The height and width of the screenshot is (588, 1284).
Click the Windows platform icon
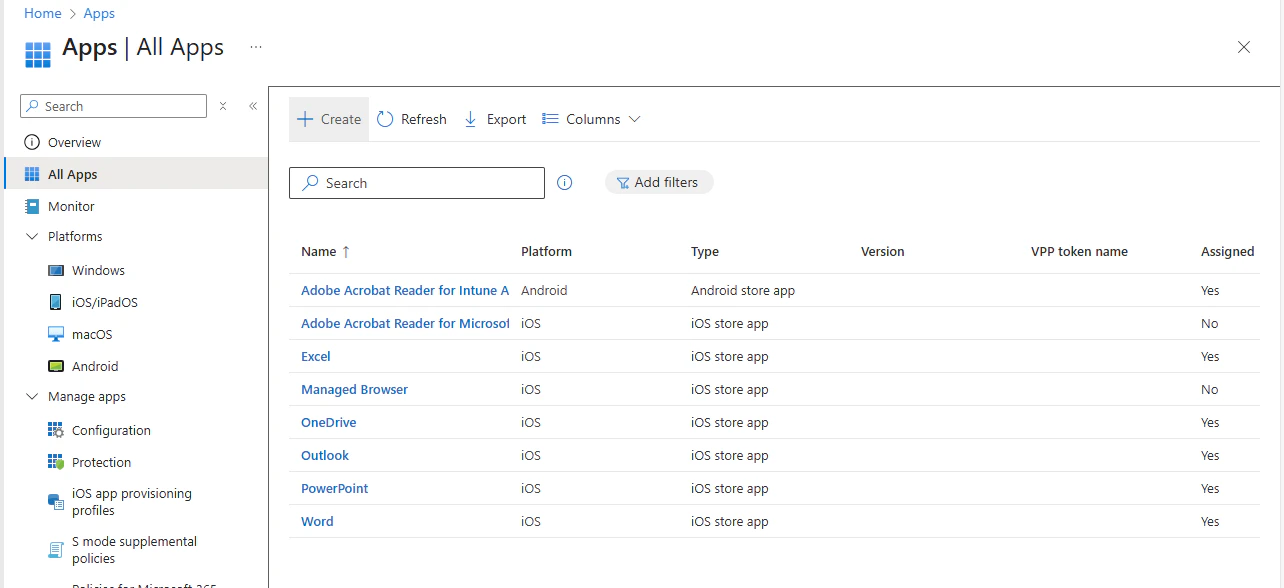[56, 270]
